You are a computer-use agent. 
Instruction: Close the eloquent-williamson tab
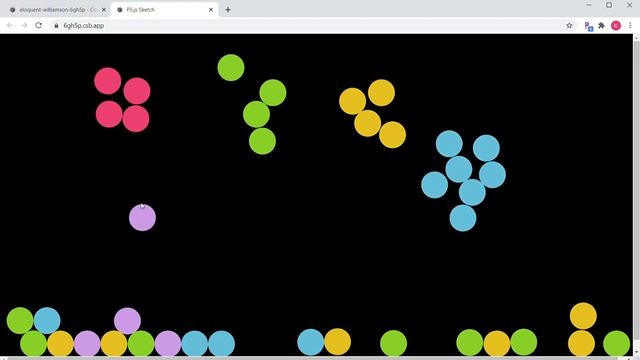coord(104,9)
